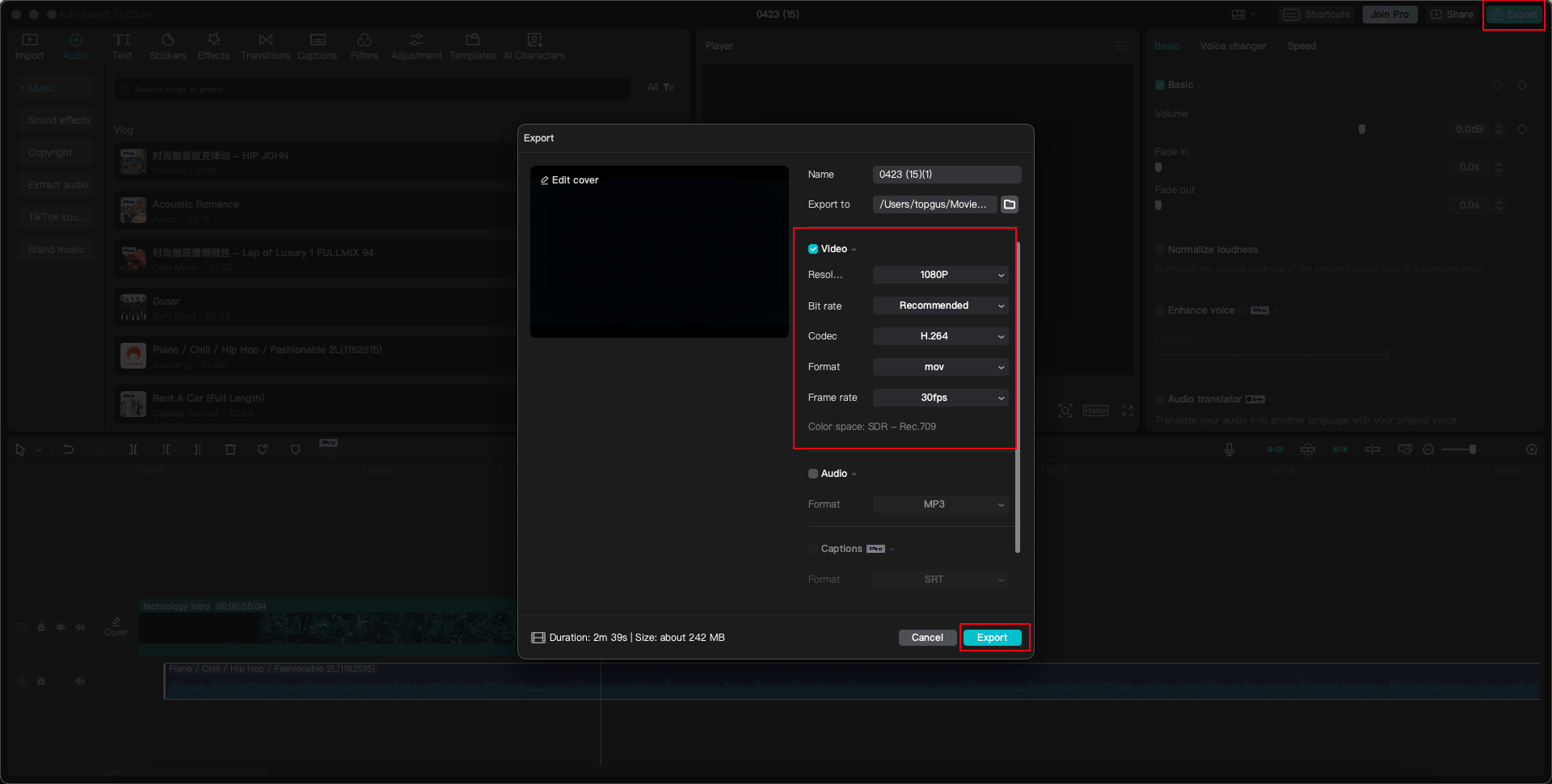This screenshot has width=1552, height=784.
Task: Enable the Captions export checkbox
Action: [813, 549]
